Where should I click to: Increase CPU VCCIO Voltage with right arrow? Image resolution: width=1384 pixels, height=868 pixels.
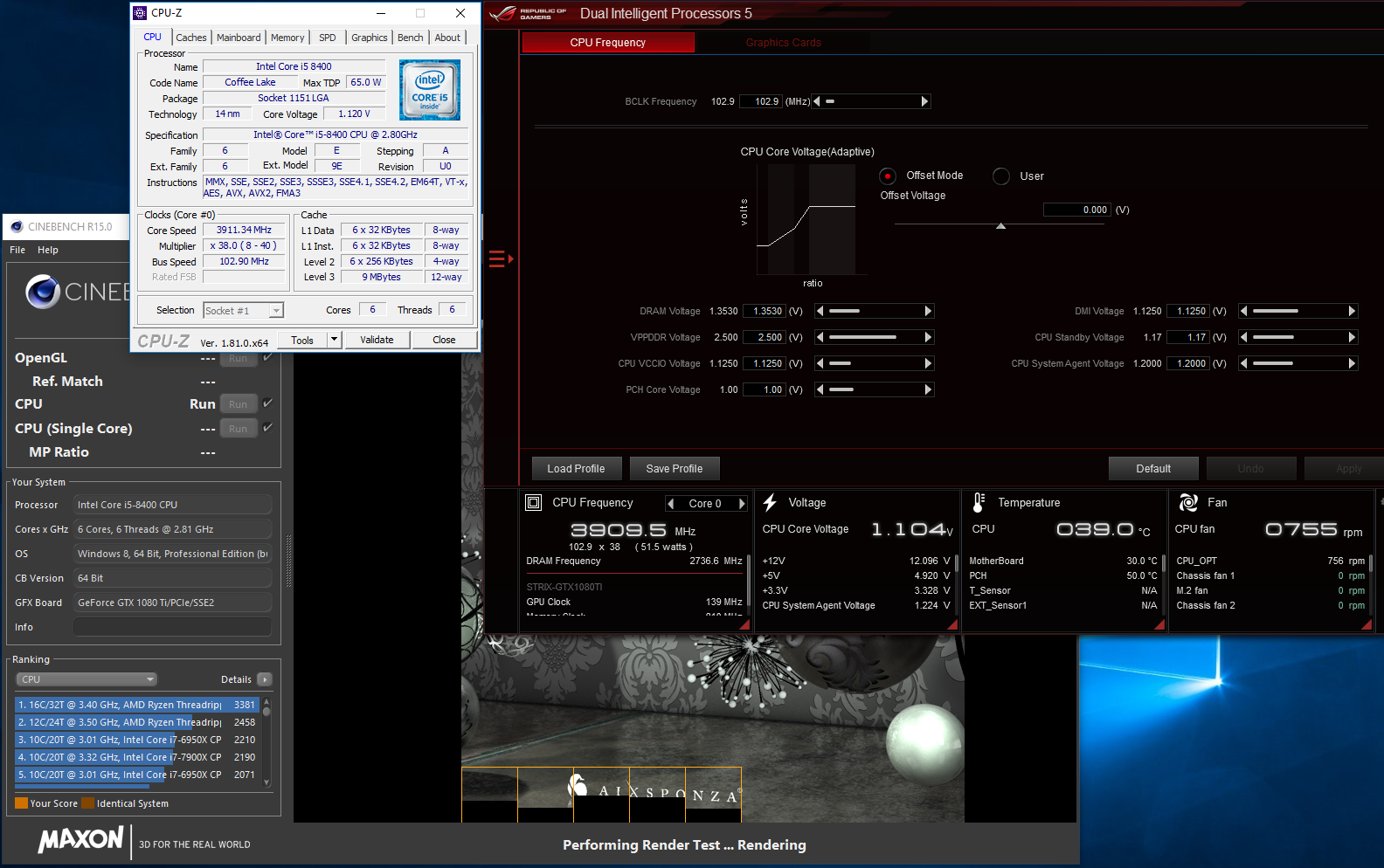coord(929,363)
